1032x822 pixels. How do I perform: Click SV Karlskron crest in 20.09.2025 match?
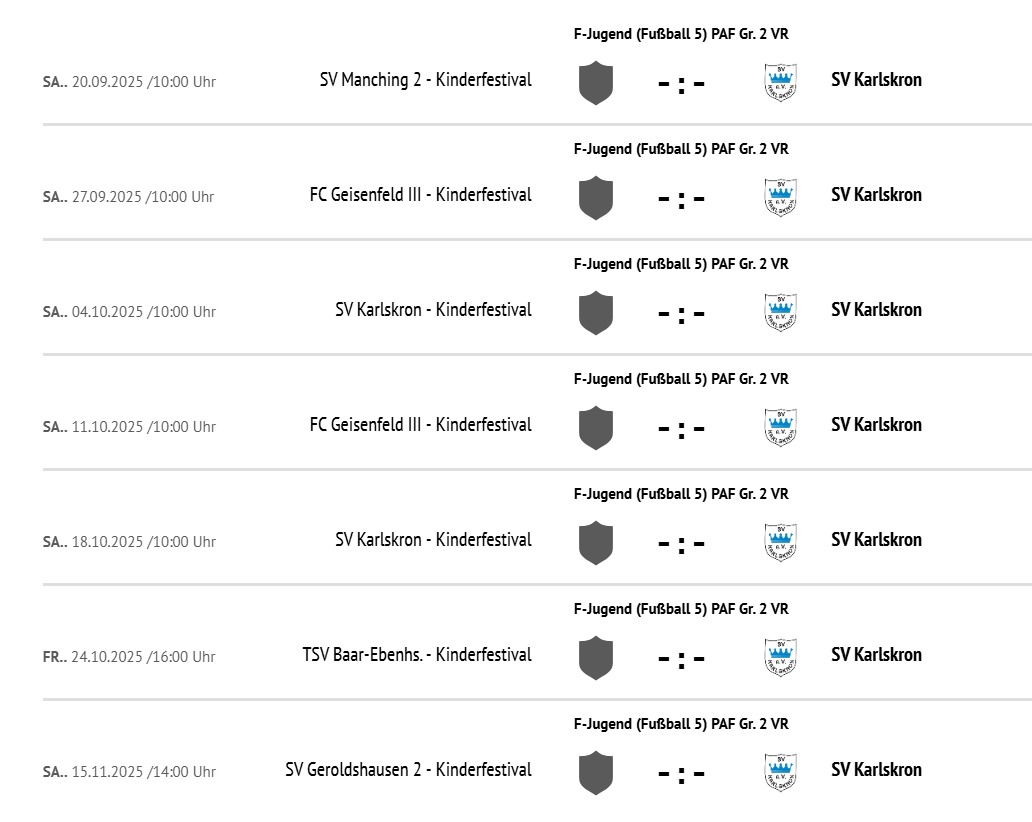click(x=780, y=82)
